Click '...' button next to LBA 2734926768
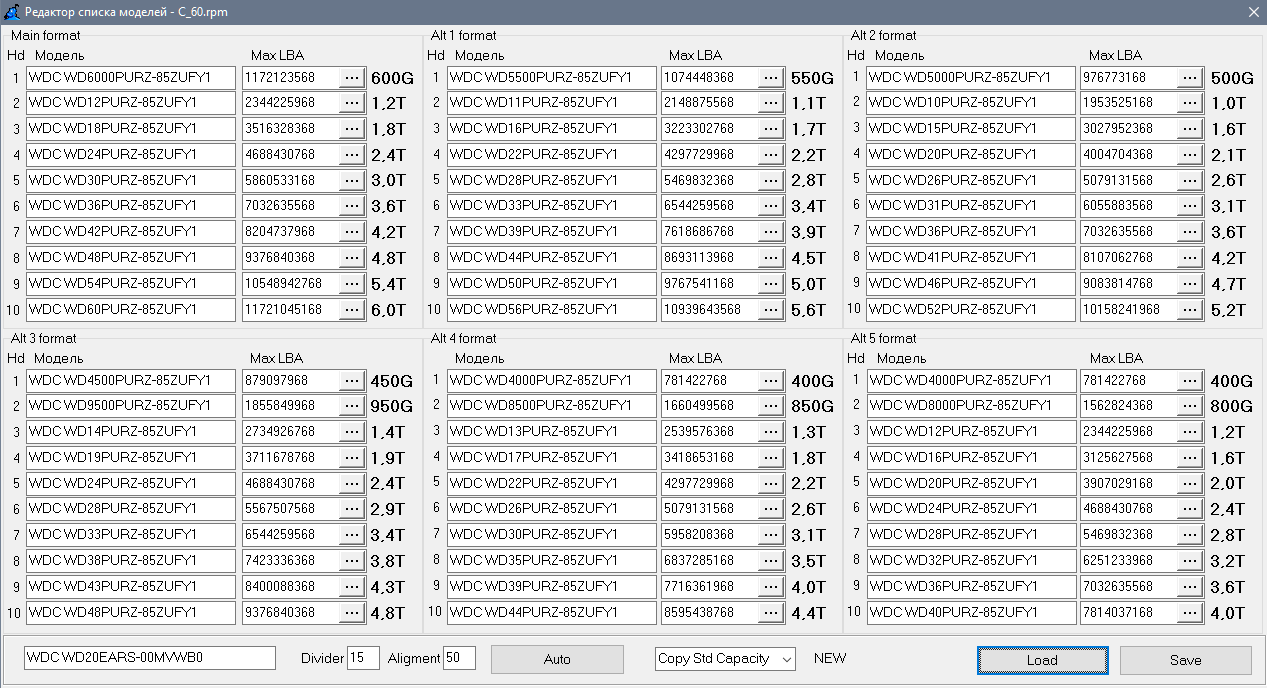This screenshot has width=1267, height=688. [352, 432]
